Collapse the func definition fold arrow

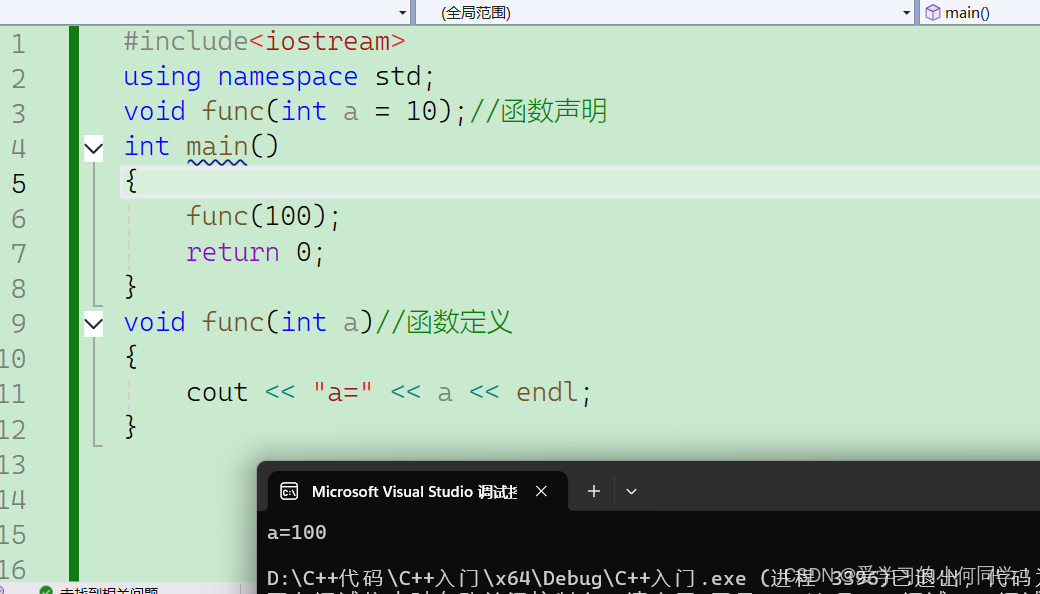pyautogui.click(x=94, y=324)
